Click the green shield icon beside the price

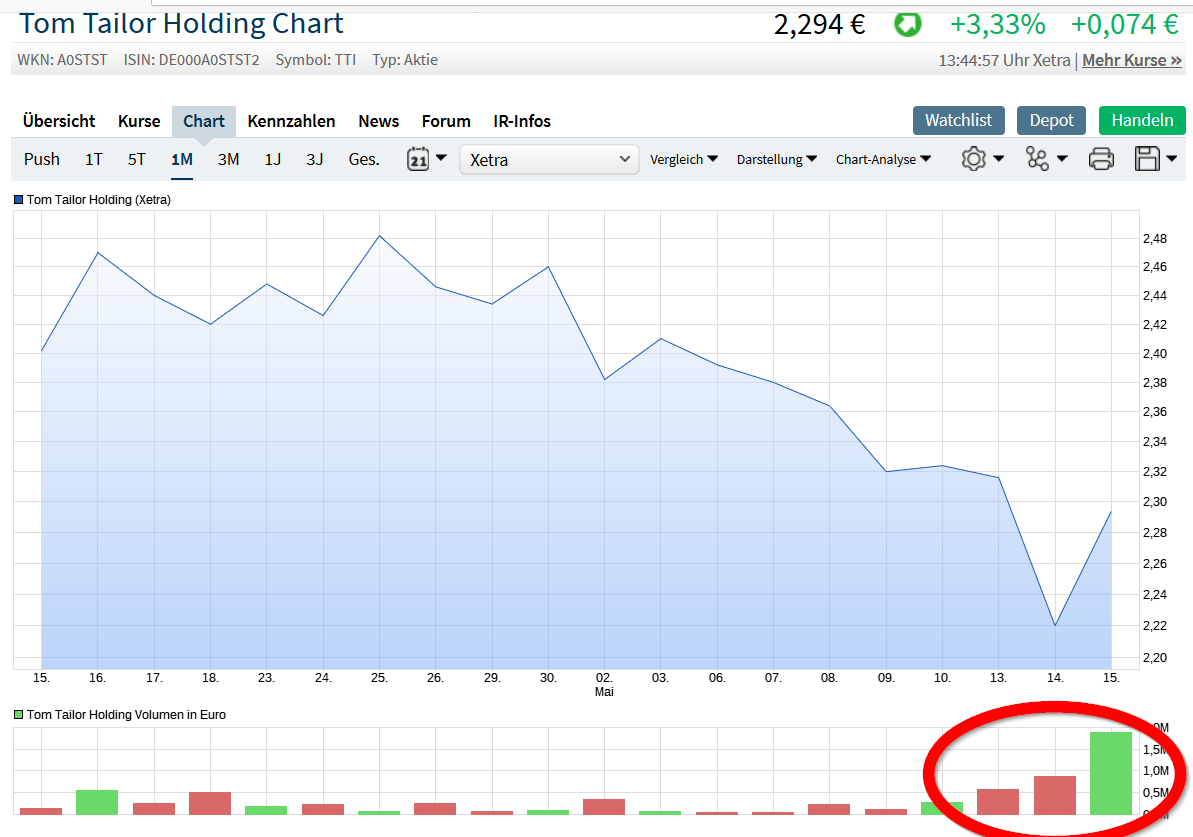point(908,25)
